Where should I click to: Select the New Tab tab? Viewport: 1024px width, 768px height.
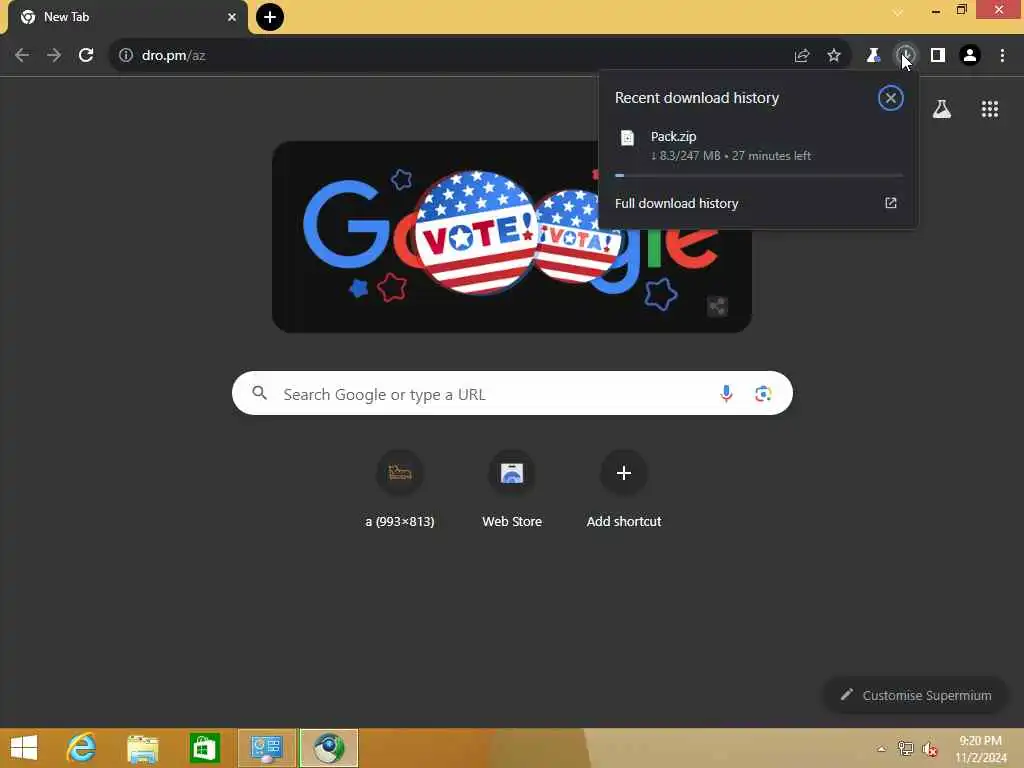pos(127,17)
